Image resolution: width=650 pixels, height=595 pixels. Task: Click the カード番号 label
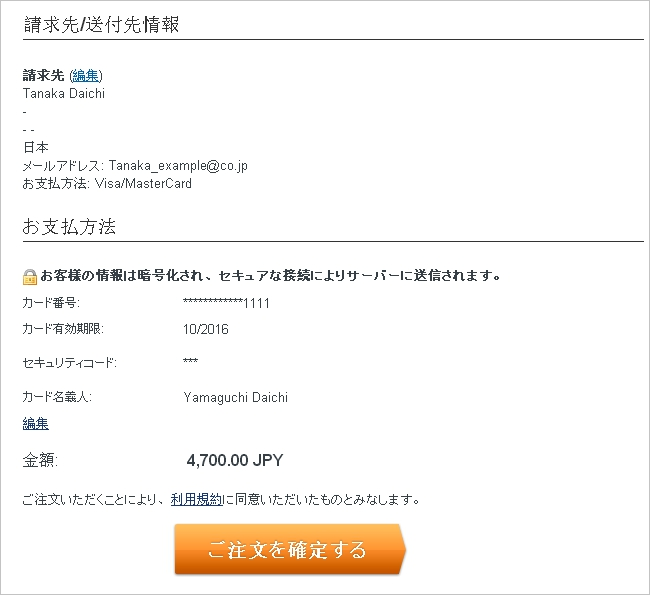tap(50, 303)
